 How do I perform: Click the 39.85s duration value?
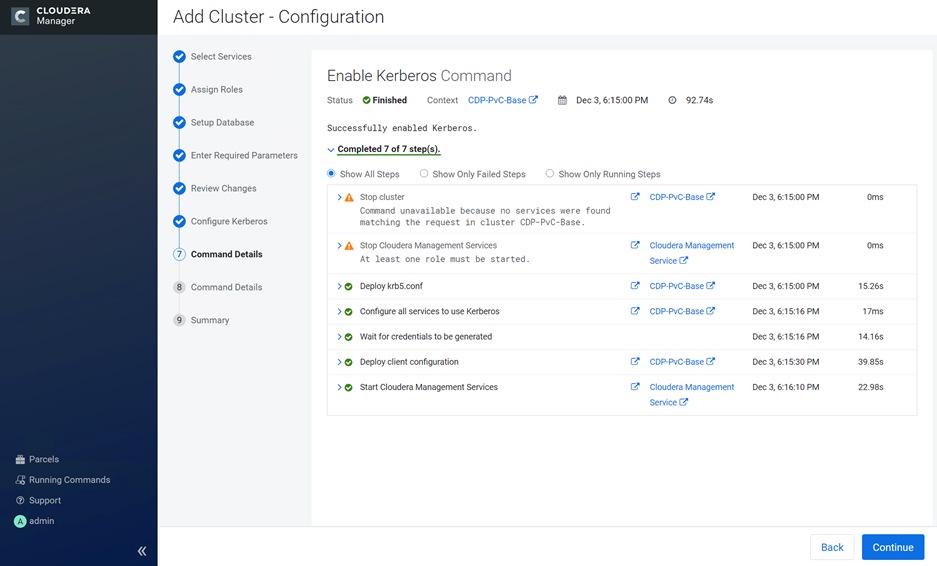pyautogui.click(x=870, y=362)
